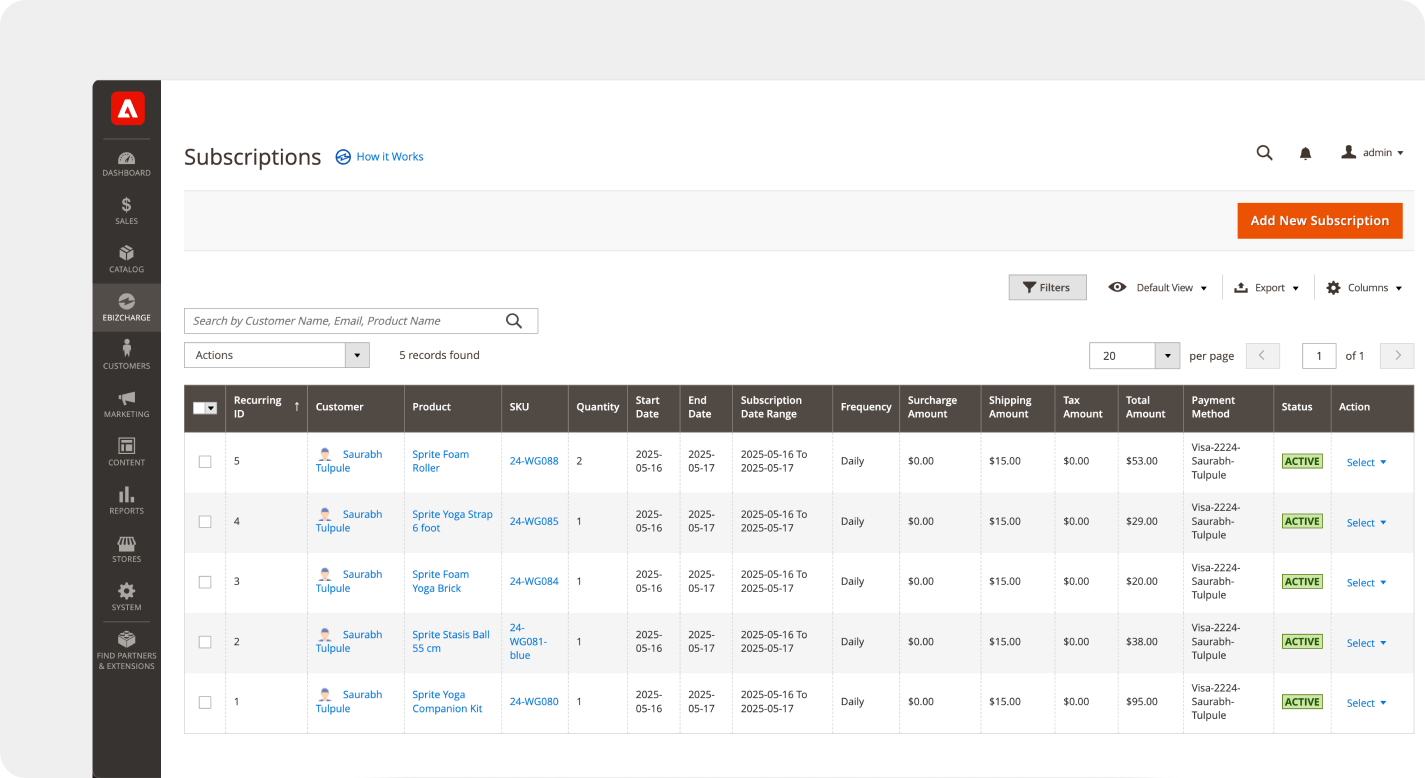Image resolution: width=1425 pixels, height=778 pixels.
Task: Click customer avatar icon in row 1
Action: [325, 694]
